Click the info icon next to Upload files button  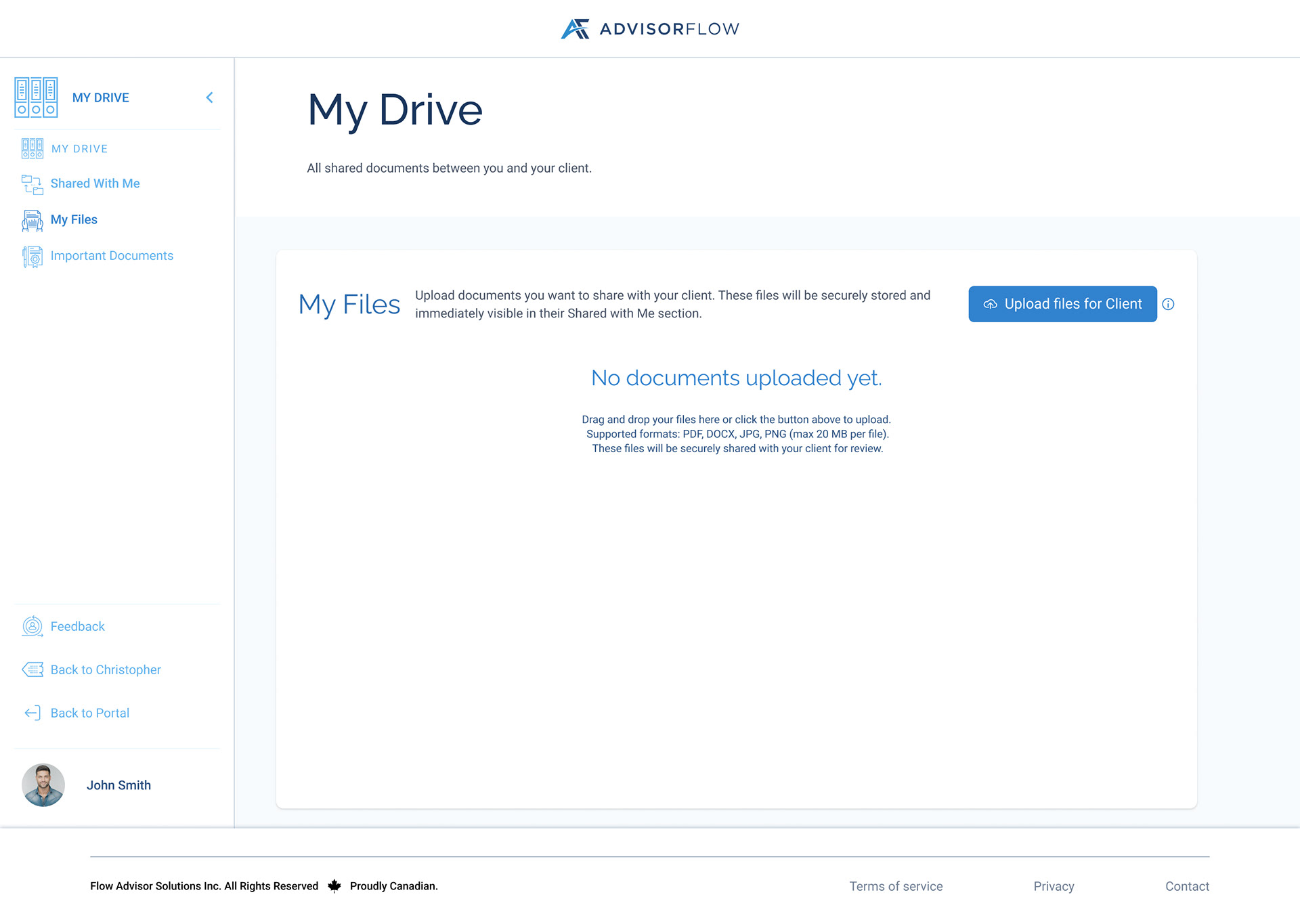click(1169, 304)
